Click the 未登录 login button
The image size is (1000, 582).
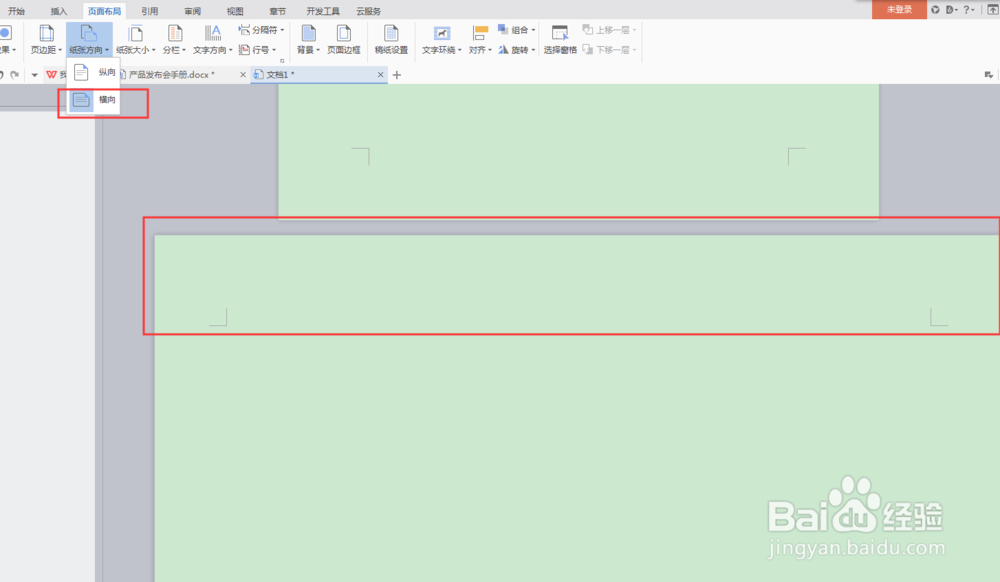pos(899,10)
